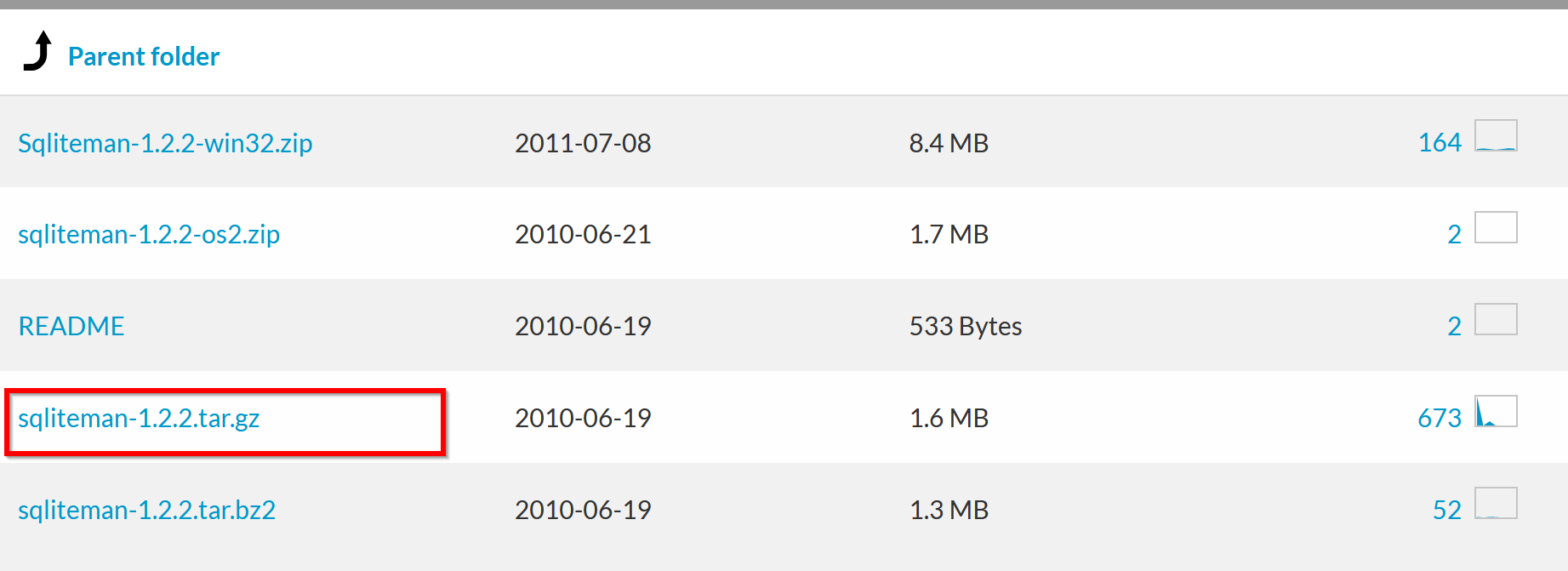This screenshot has height=571, width=1568.
Task: Open download stats chart for sqliteman-1.2.2-os2.zip
Action: click(x=1496, y=227)
